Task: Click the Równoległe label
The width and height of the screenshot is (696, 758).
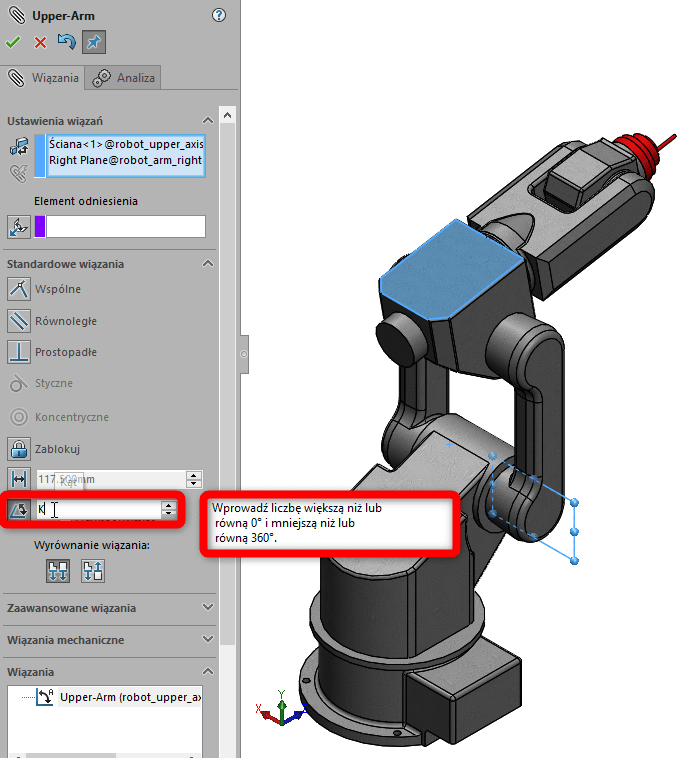Action: [66, 321]
